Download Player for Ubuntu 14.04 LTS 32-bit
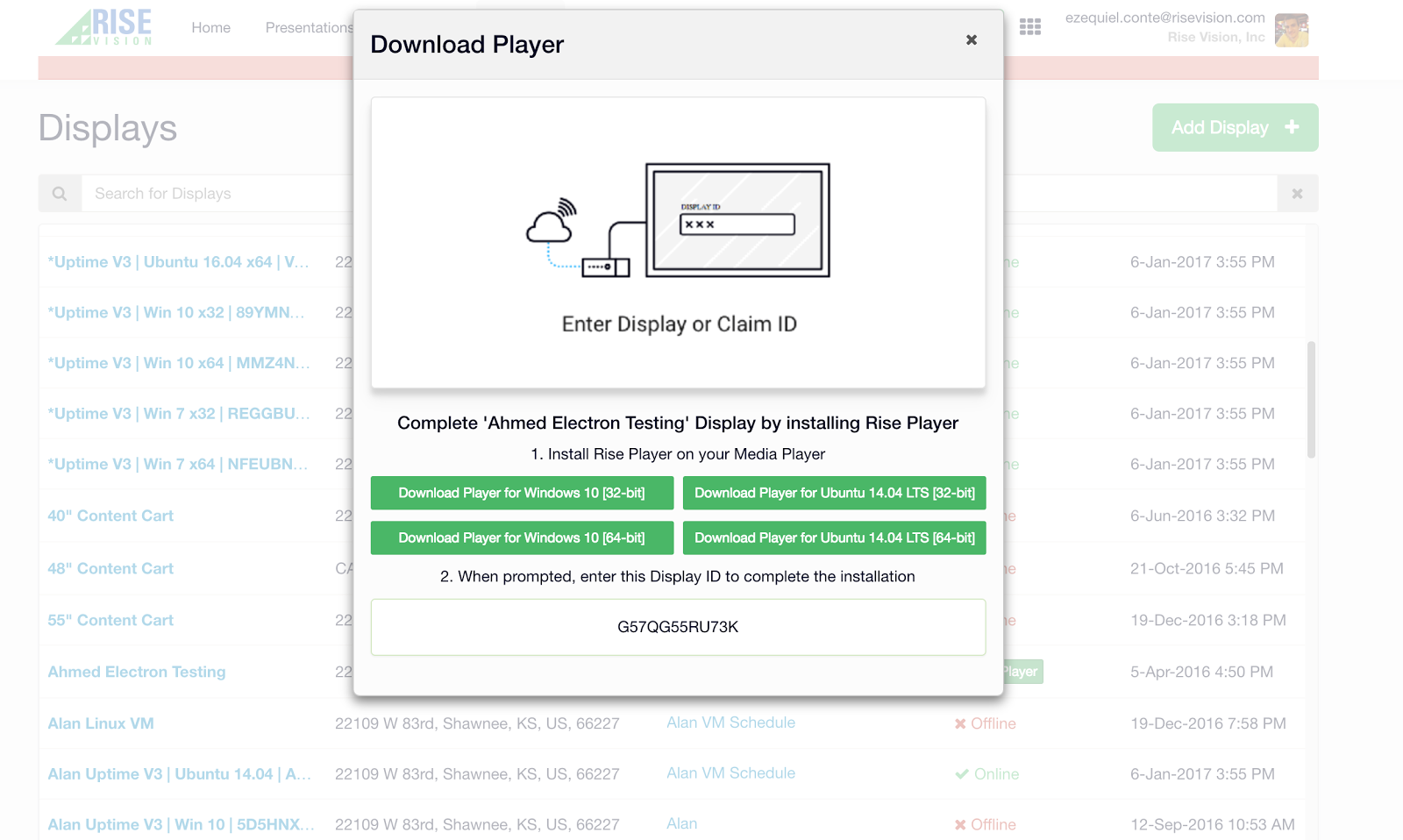The image size is (1403, 840). pyautogui.click(x=835, y=493)
